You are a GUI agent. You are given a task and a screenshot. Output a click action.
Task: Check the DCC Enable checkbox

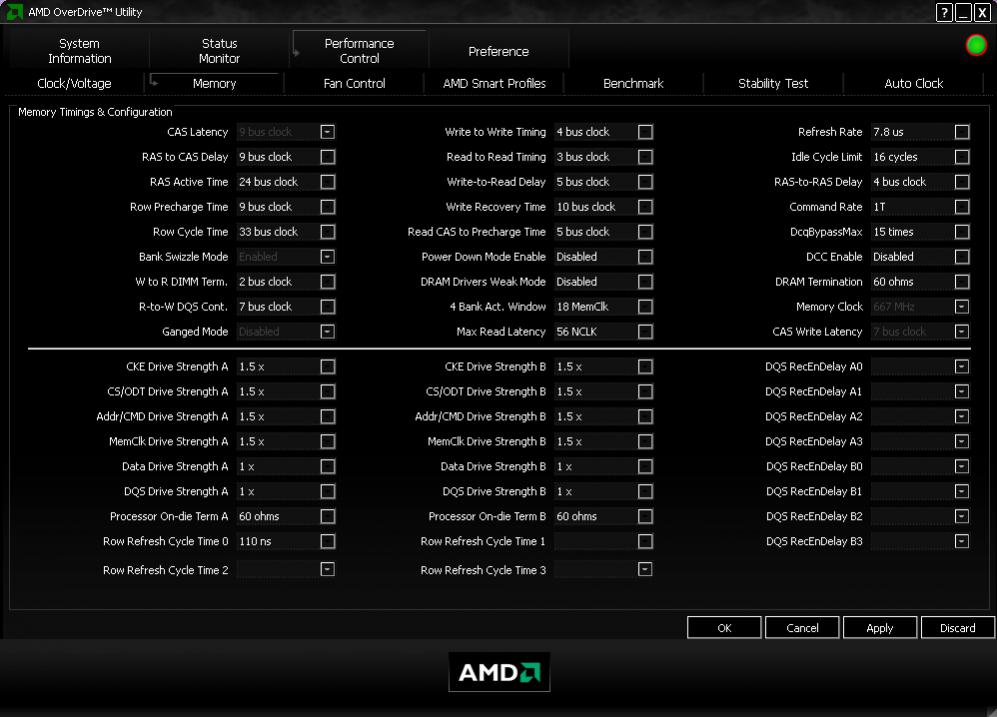click(962, 257)
